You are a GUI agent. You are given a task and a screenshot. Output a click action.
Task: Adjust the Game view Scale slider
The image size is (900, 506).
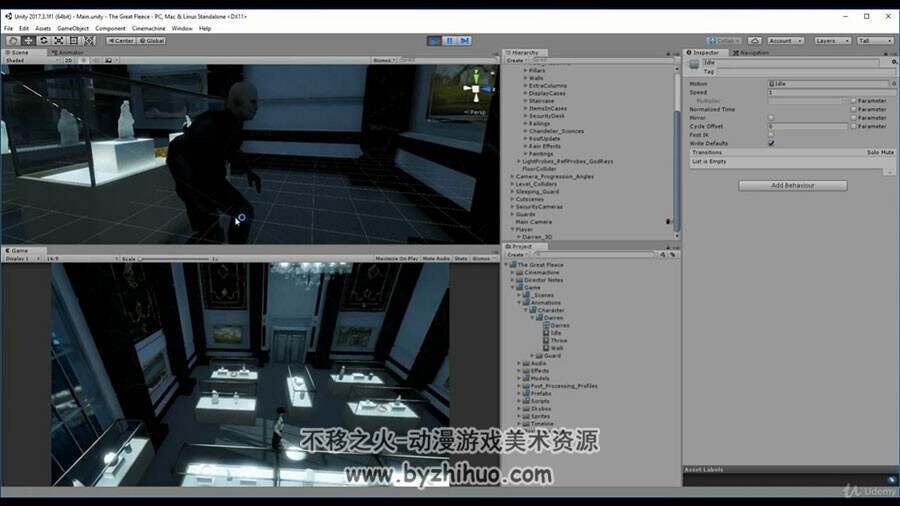pyautogui.click(x=175, y=259)
